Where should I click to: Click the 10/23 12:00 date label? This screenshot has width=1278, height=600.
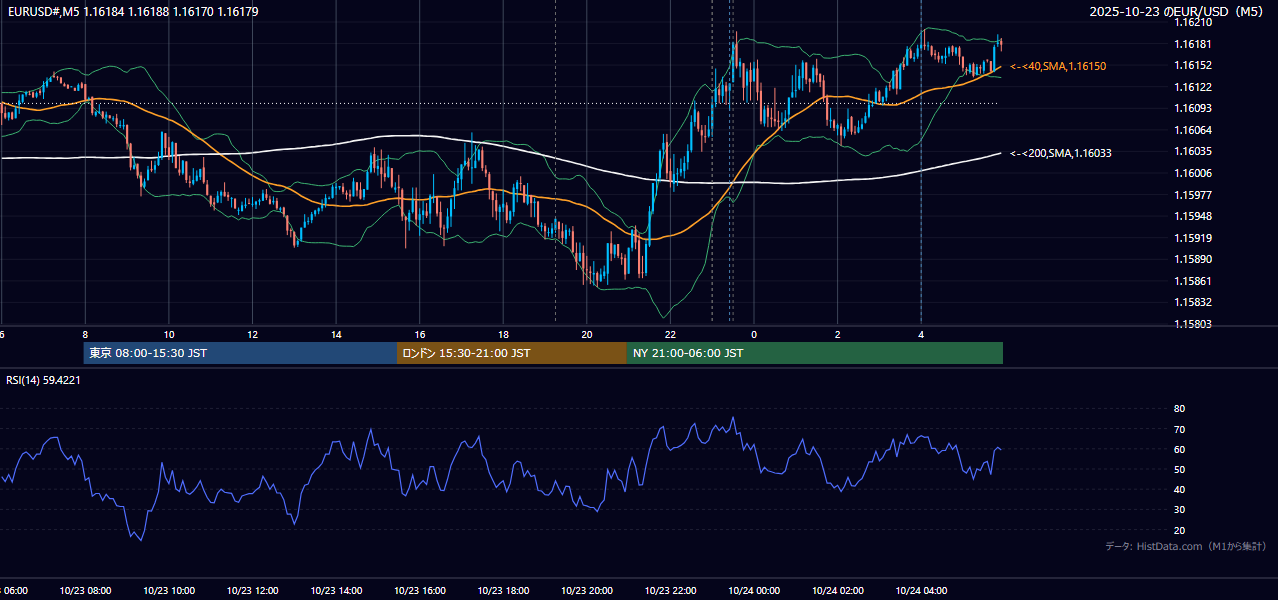pyautogui.click(x=253, y=591)
